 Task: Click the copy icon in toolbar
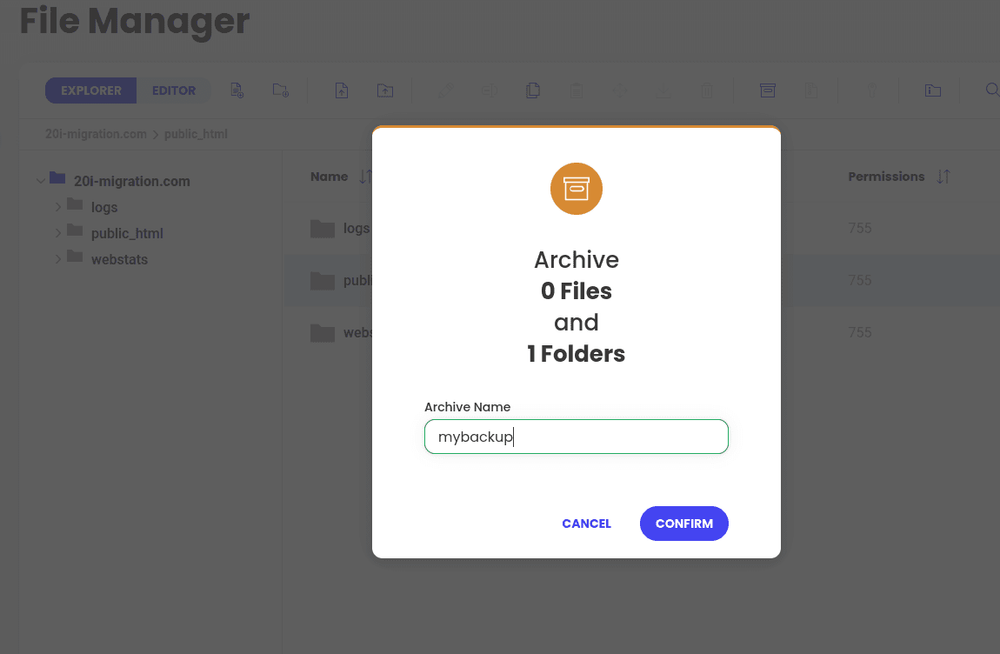(x=533, y=91)
